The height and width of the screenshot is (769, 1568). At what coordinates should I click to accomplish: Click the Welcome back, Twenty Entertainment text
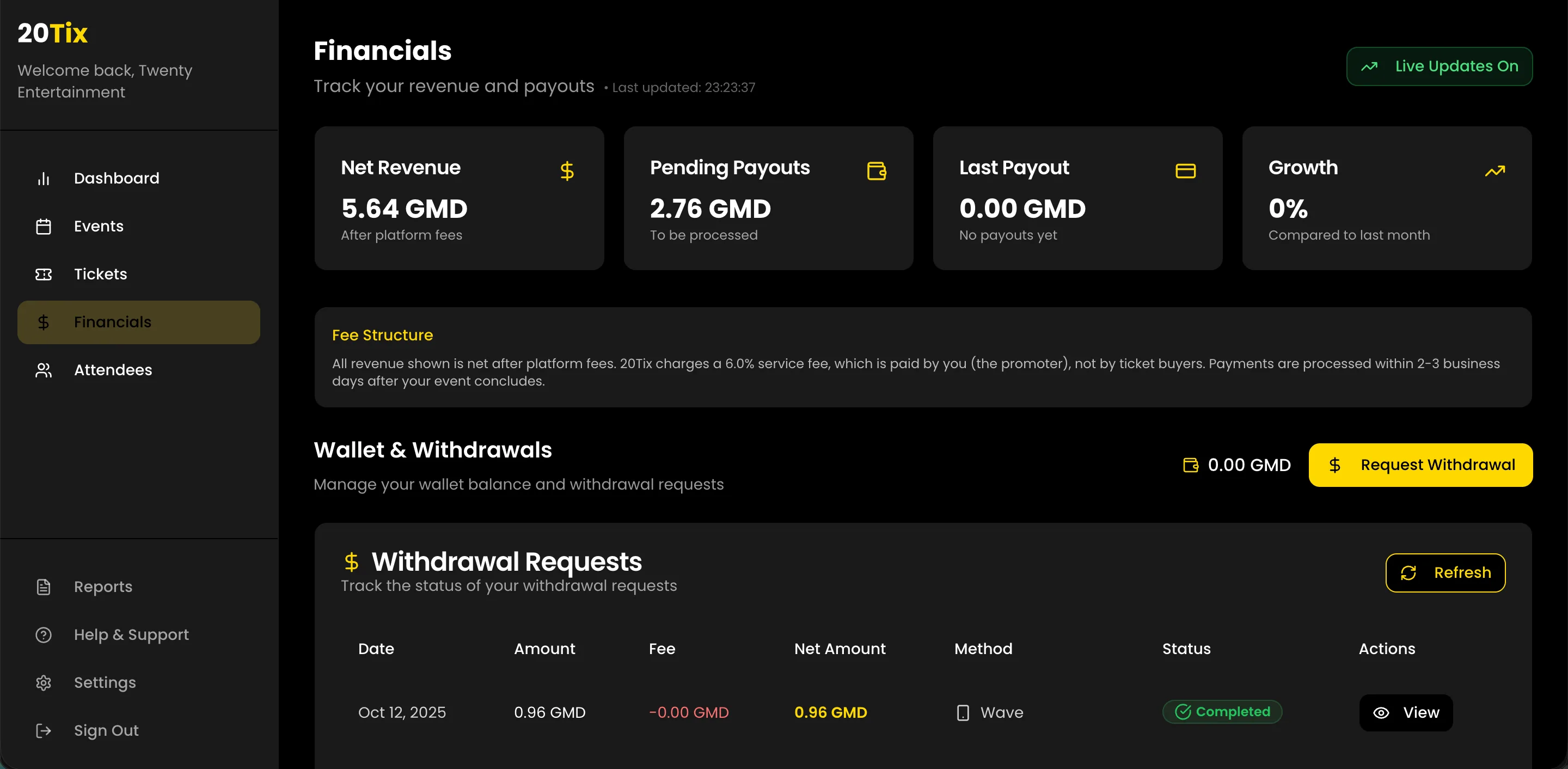pyautogui.click(x=105, y=81)
